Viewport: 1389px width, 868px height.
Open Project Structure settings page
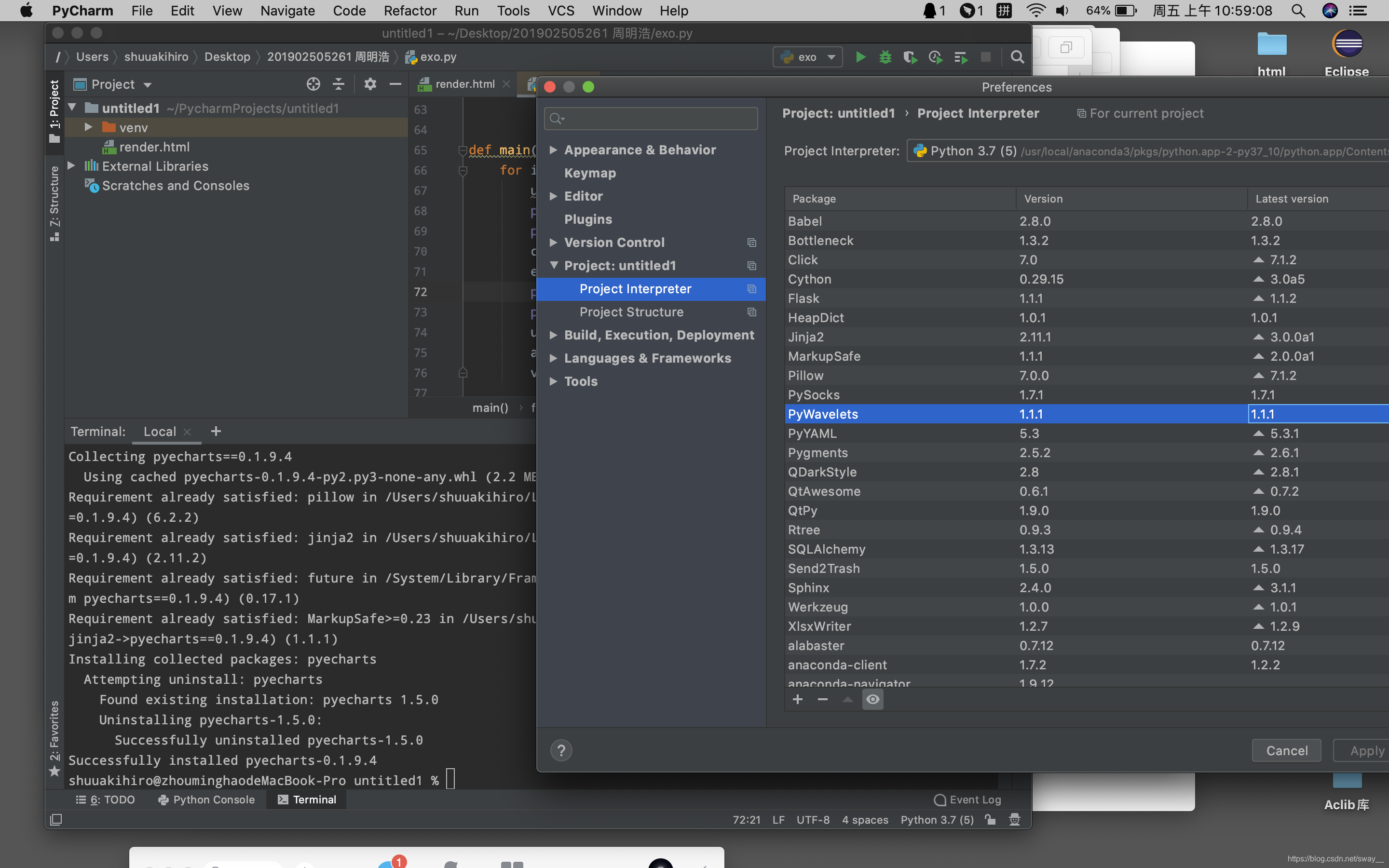coord(631,312)
